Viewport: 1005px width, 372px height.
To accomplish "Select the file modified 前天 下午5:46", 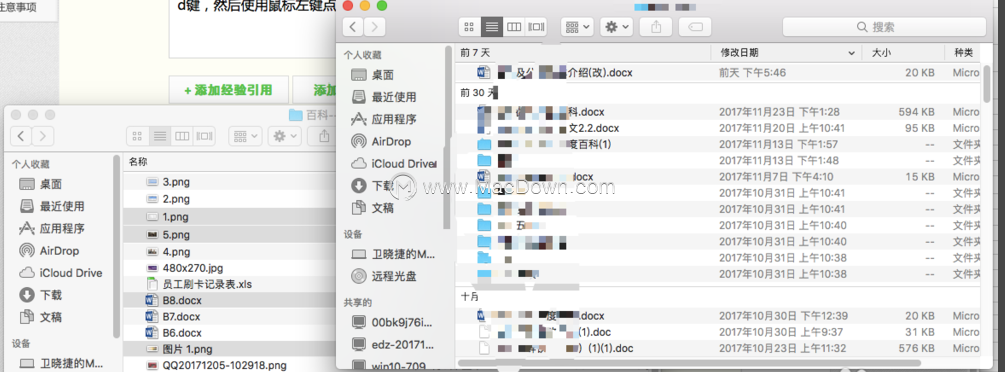I will (x=718, y=72).
